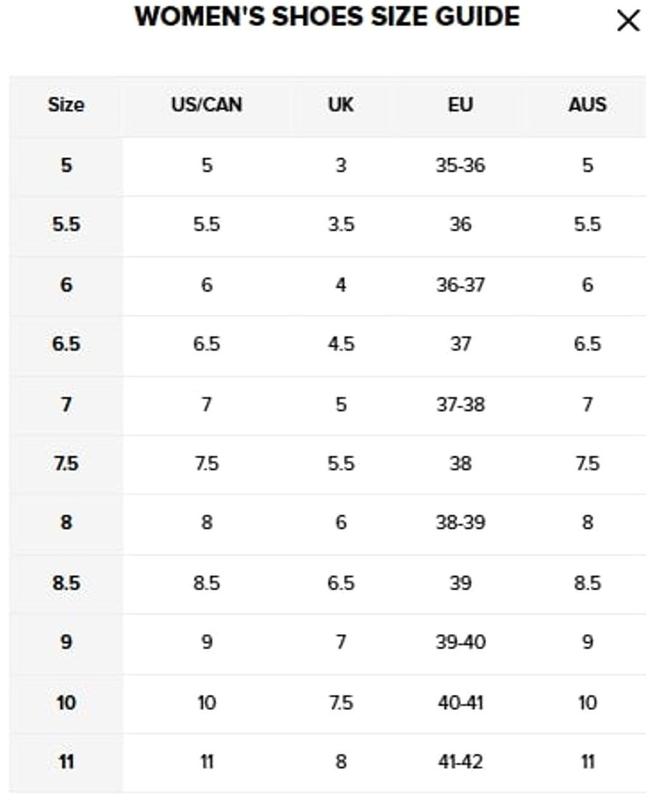Click the AUS column header

(x=587, y=105)
